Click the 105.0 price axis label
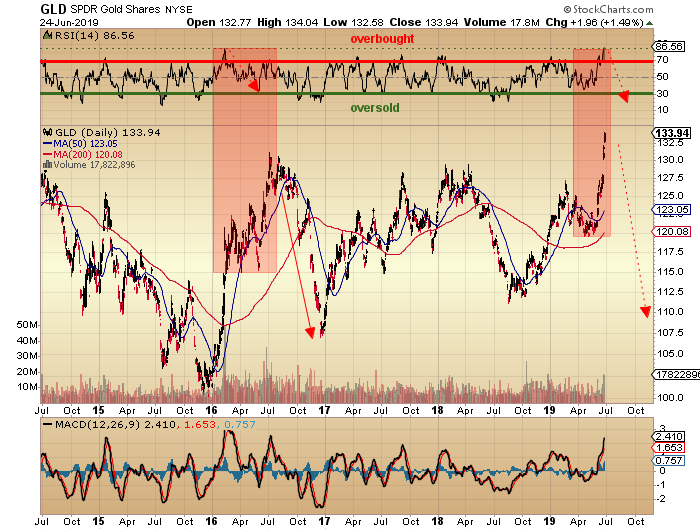 (x=670, y=354)
